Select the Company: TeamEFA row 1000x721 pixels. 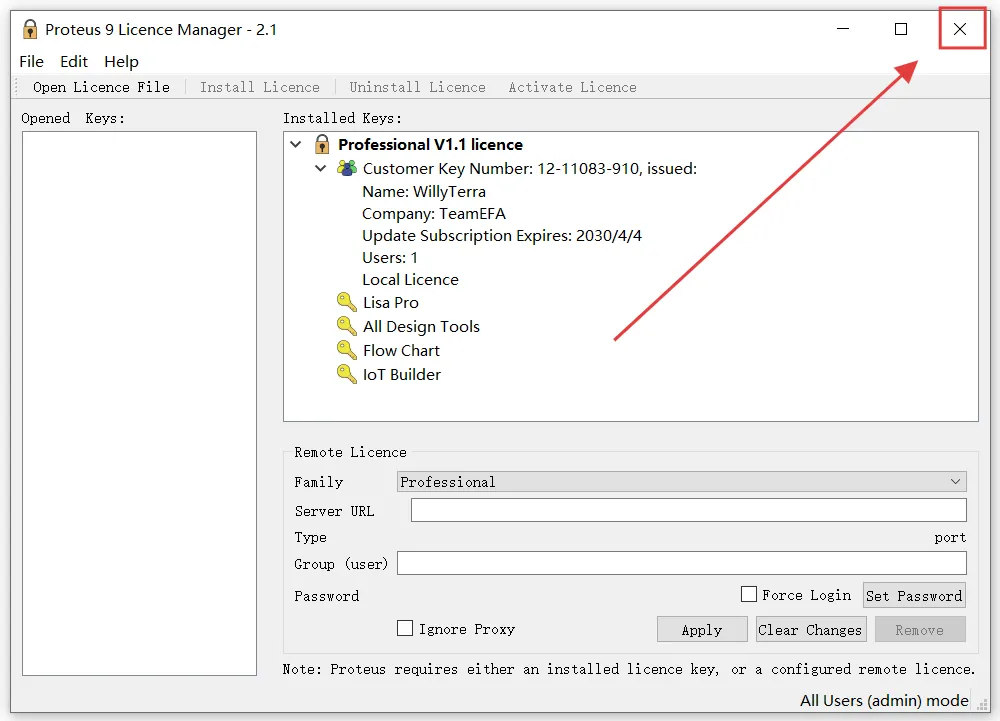[x=434, y=214]
